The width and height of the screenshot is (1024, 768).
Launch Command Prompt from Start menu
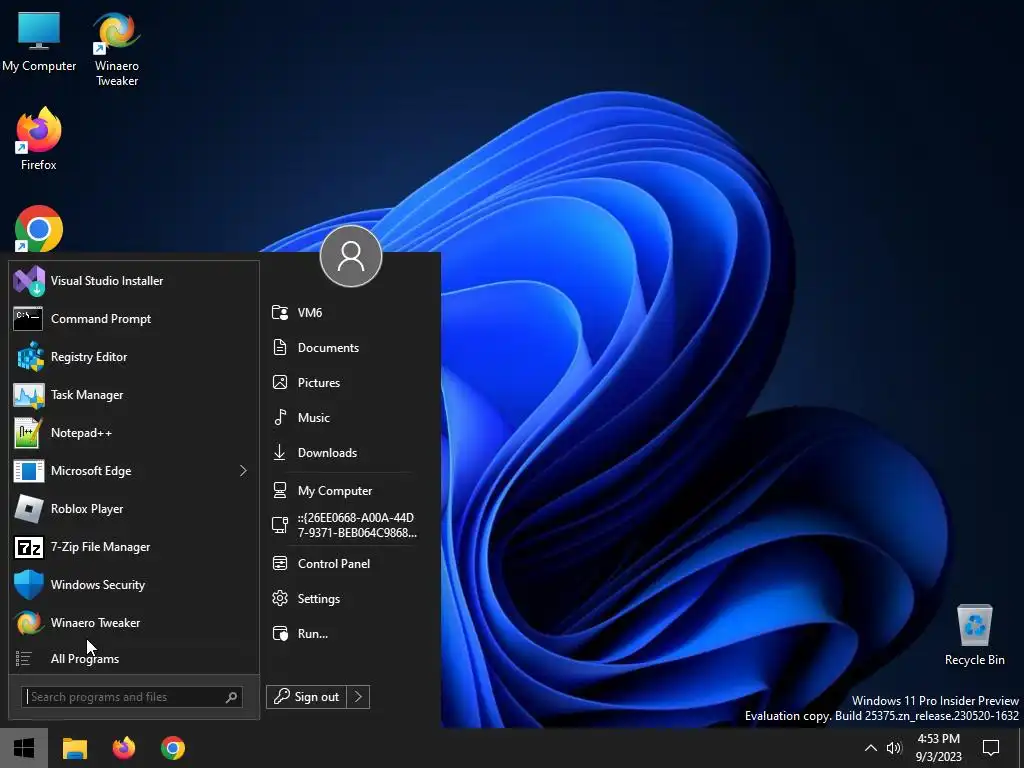click(x=134, y=319)
